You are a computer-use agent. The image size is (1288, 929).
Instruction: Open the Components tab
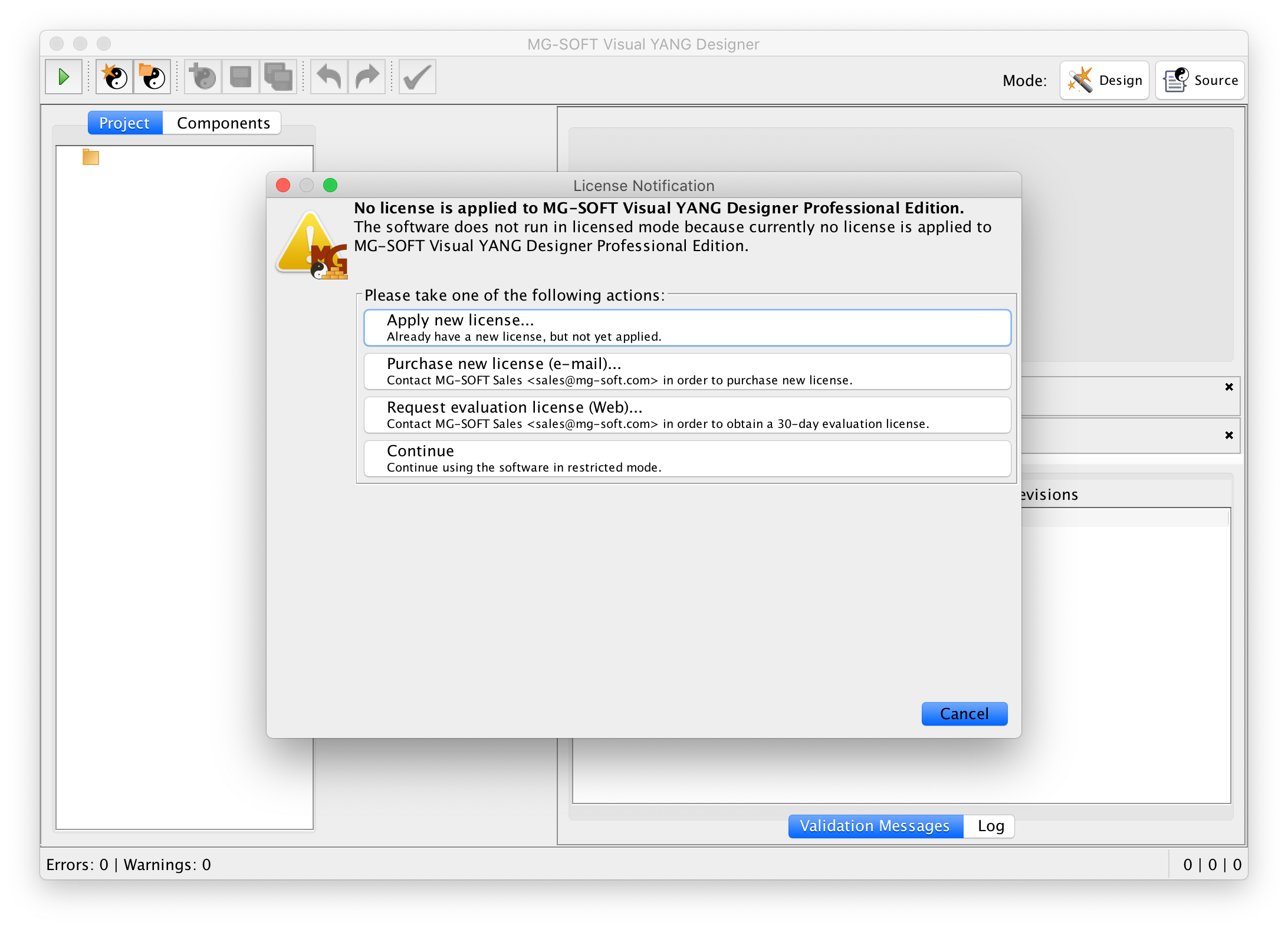coord(223,123)
